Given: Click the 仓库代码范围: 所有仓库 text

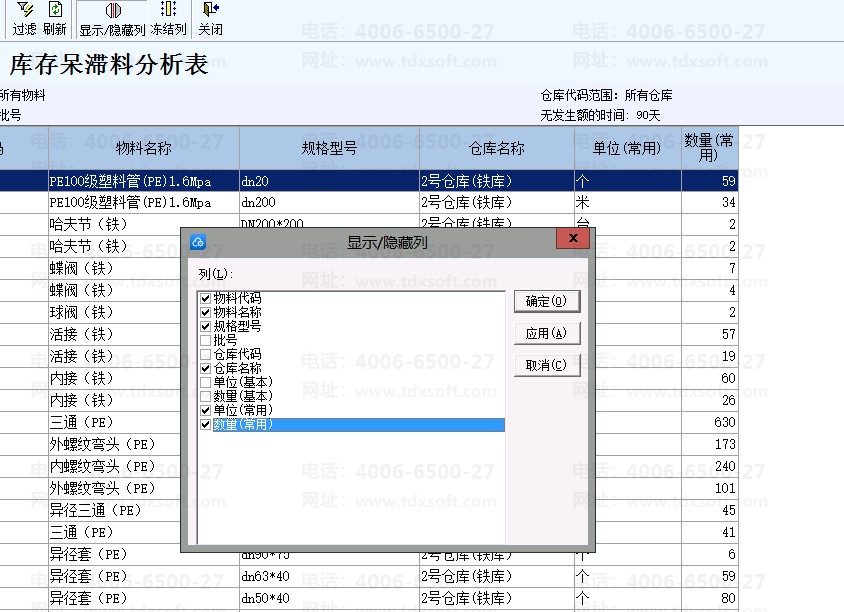Looking at the screenshot, I should [x=607, y=96].
